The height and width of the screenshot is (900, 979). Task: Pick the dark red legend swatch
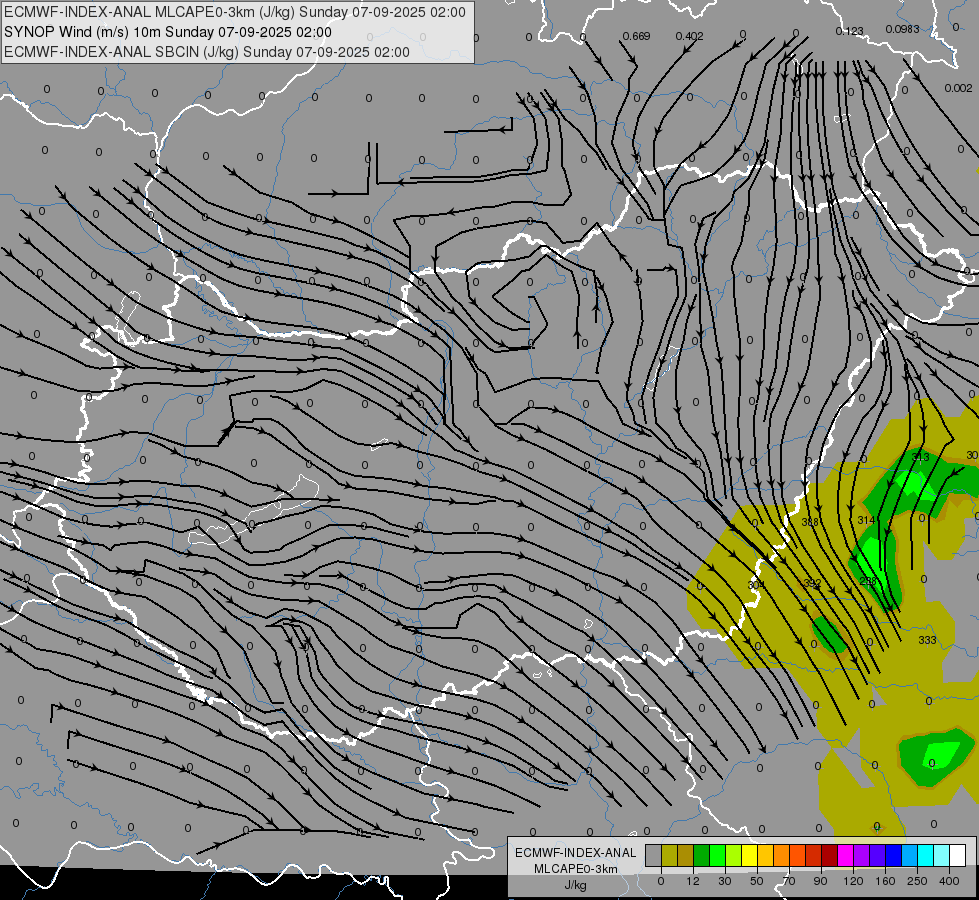tap(830, 855)
